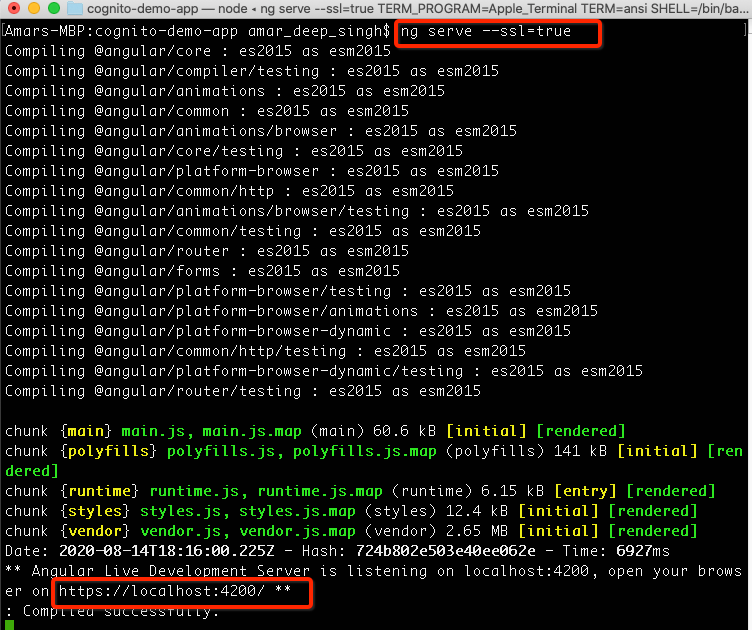Click the '@angular/router/testing' compile line
Viewport: 752px width, 630px height.
click(x=243, y=392)
